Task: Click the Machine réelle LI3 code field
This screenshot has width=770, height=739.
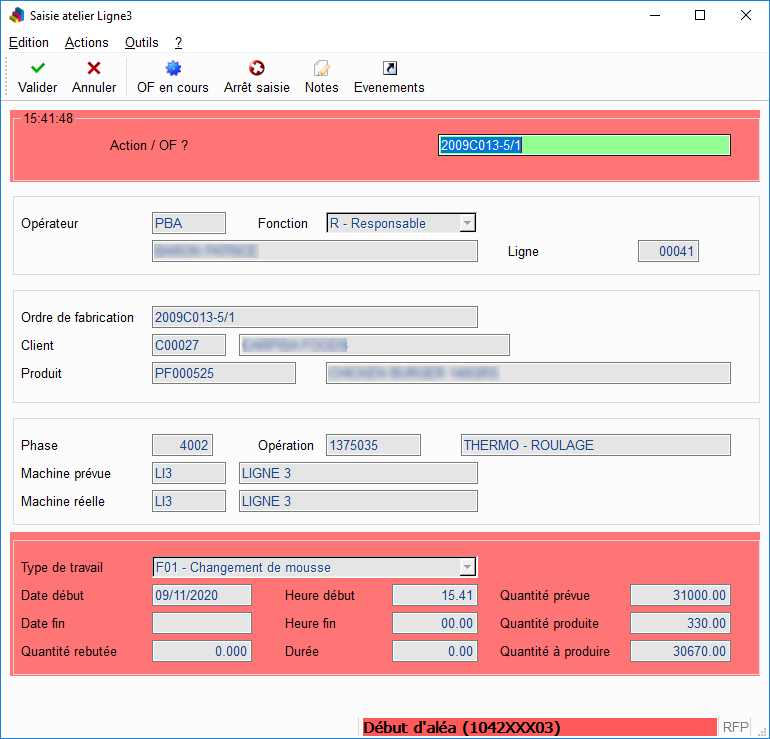Action: [189, 501]
